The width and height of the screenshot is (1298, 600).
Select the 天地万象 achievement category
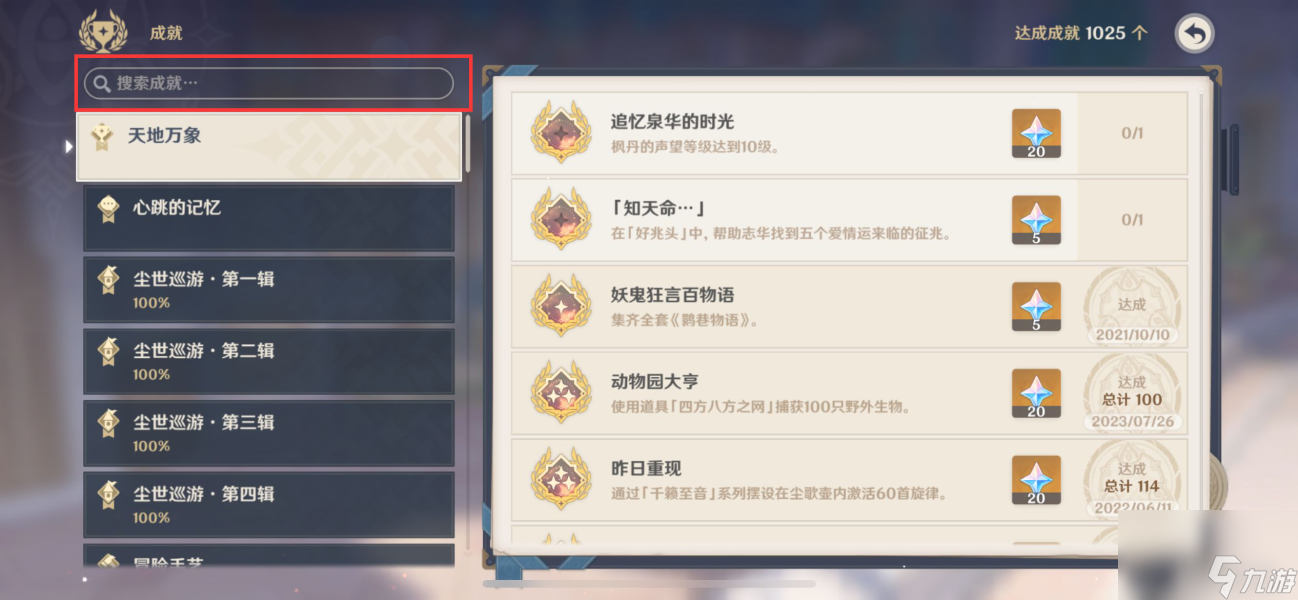click(269, 147)
